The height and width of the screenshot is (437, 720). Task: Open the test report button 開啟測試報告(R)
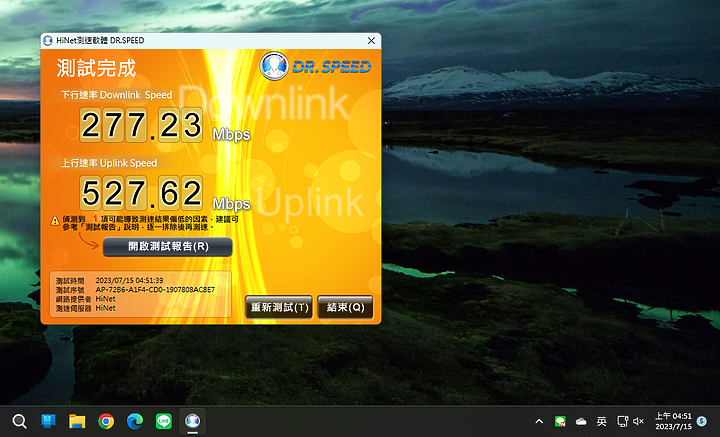pos(168,247)
